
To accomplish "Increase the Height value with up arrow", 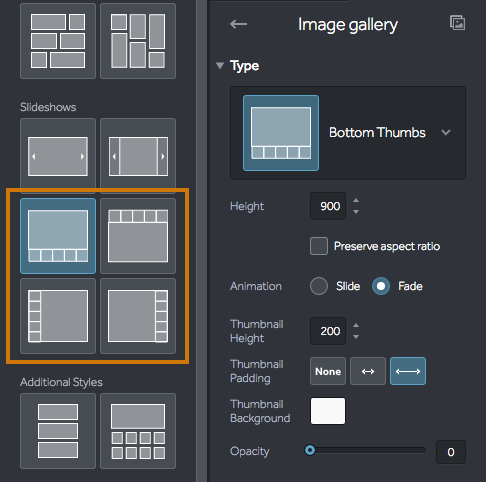I will [356, 201].
